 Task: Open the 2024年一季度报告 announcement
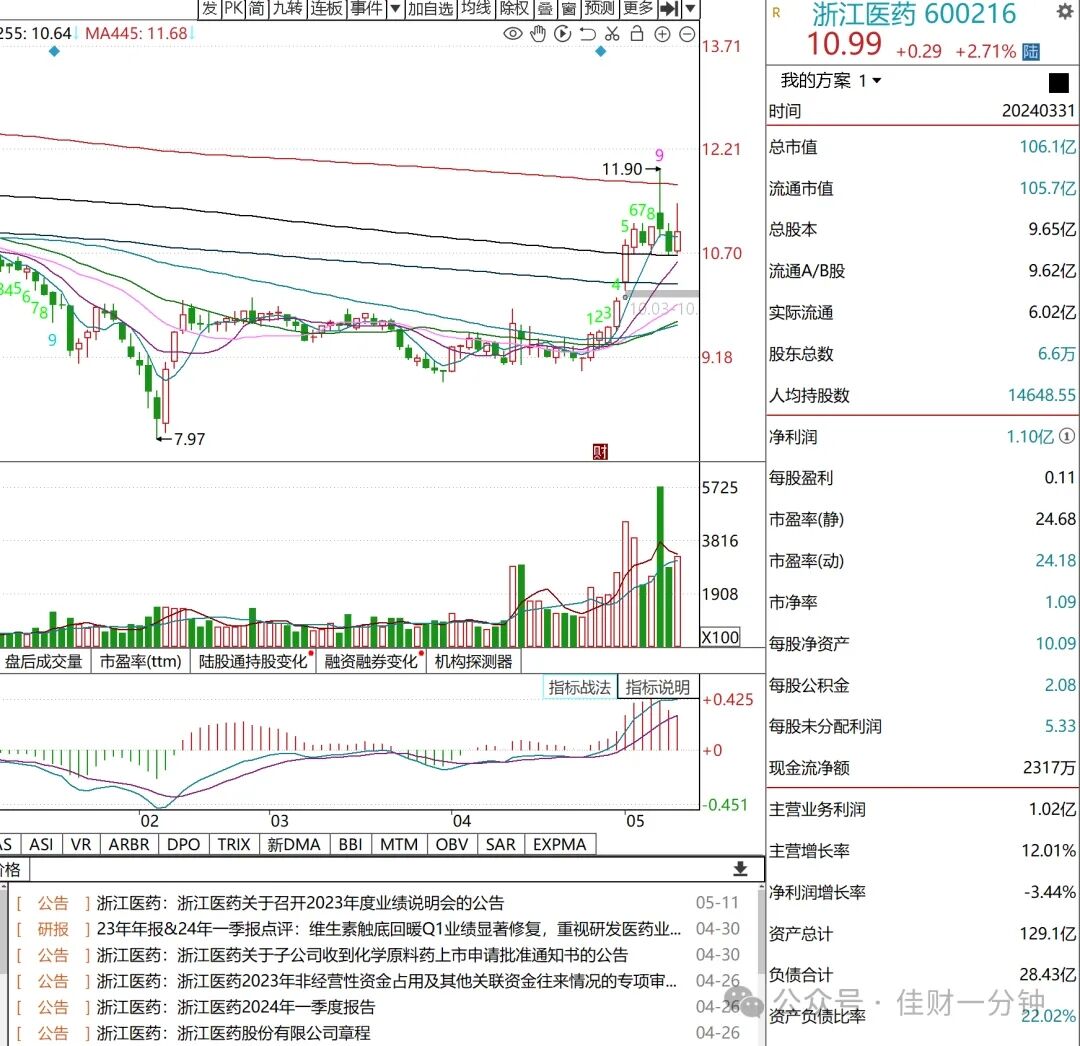(x=236, y=1007)
